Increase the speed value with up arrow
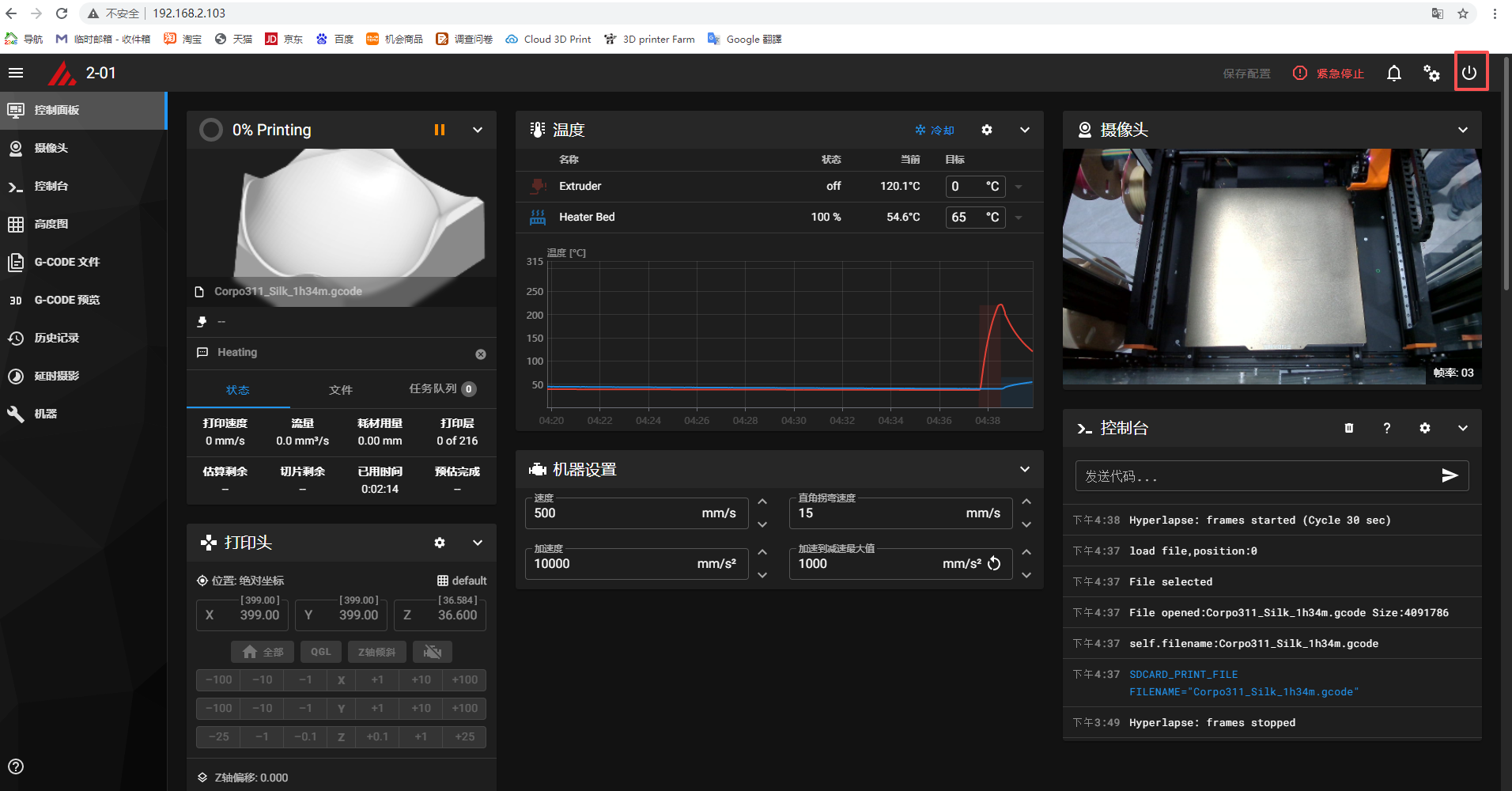Viewport: 1512px width, 791px height. pyautogui.click(x=762, y=501)
